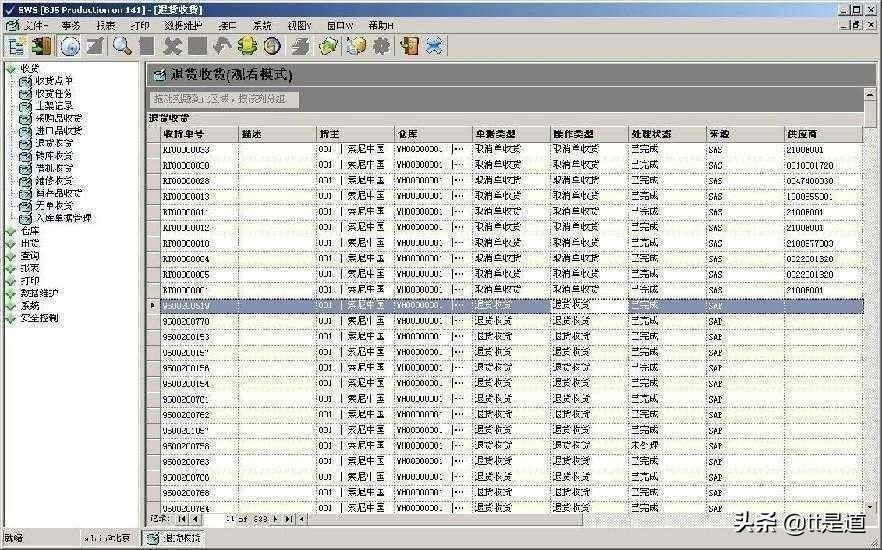The image size is (882, 550).
Task: Sort by the 来源 column header
Action: 745,134
